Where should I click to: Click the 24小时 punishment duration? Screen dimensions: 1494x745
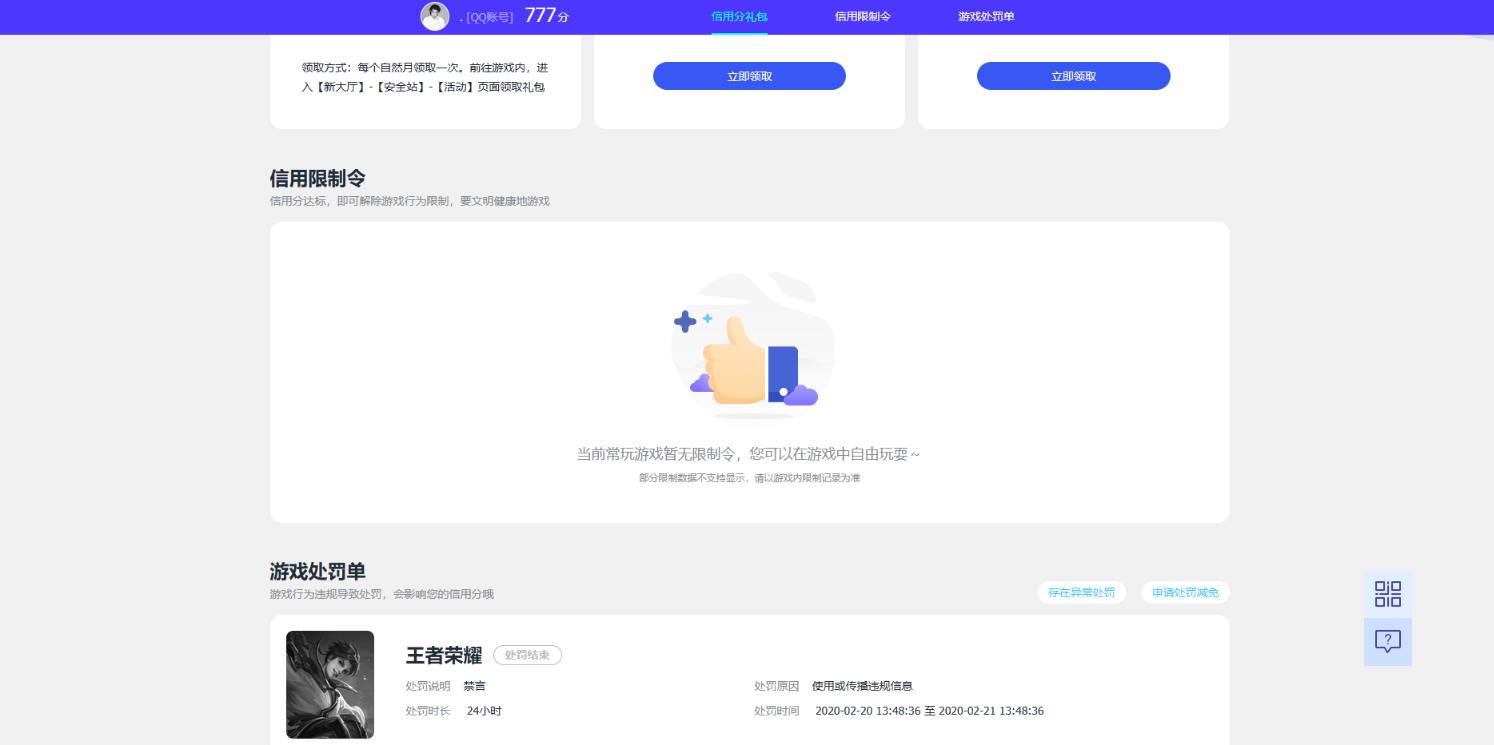tap(484, 711)
